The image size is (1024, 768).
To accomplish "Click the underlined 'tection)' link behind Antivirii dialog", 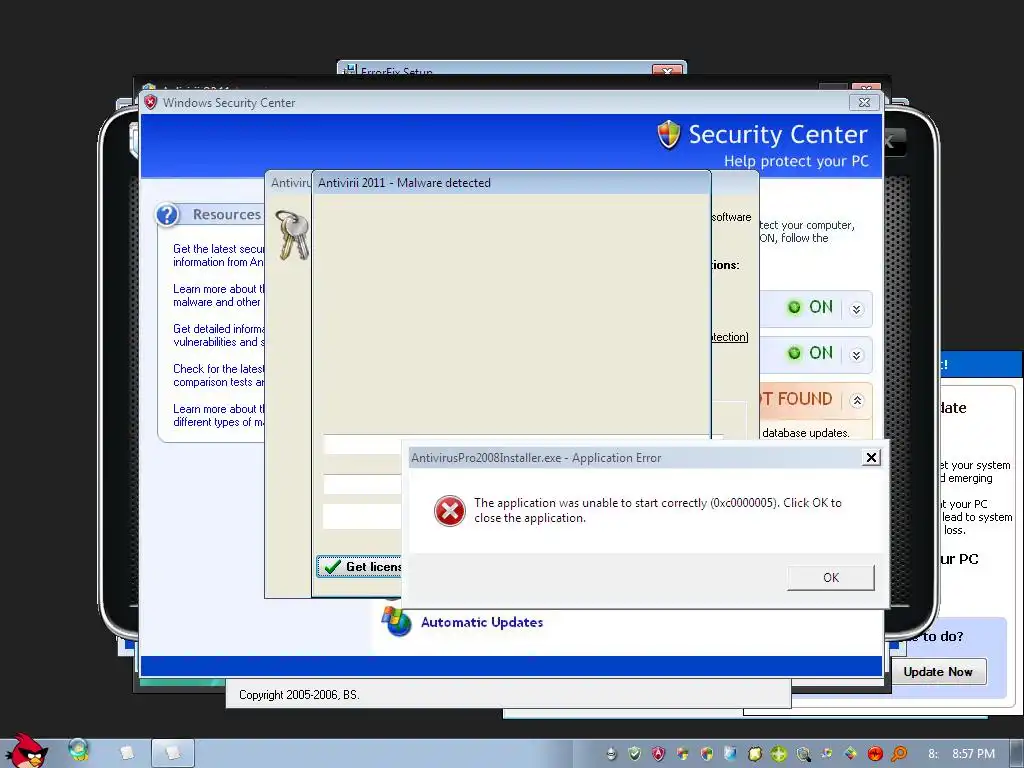I will 729,337.
